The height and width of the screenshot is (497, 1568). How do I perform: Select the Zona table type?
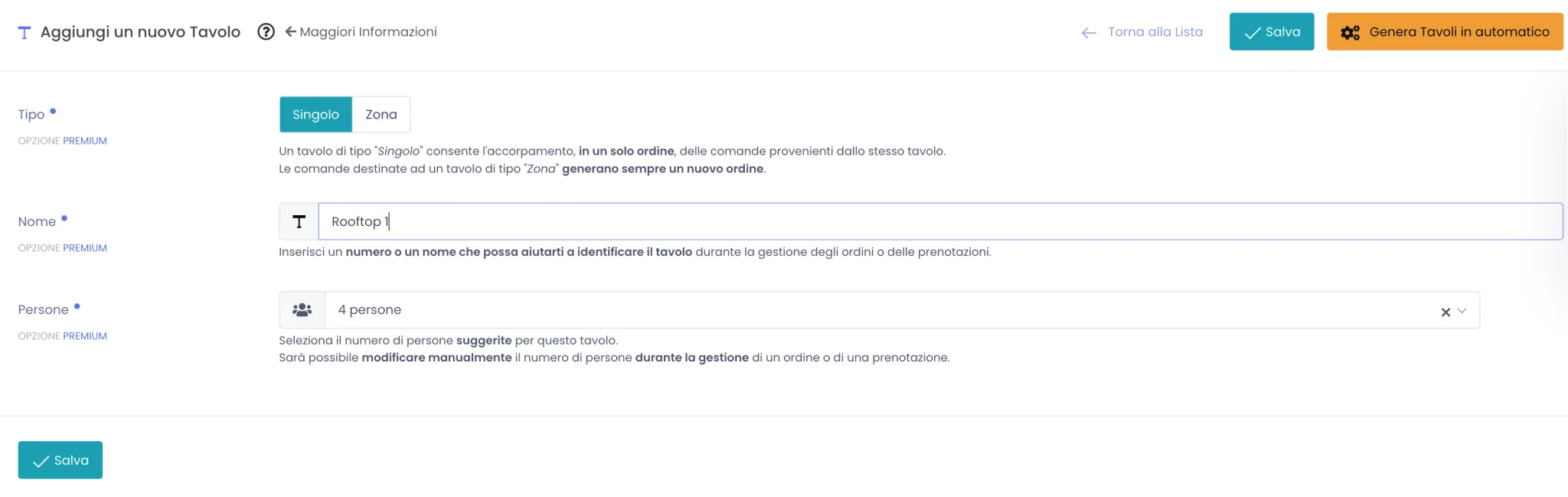(381, 114)
